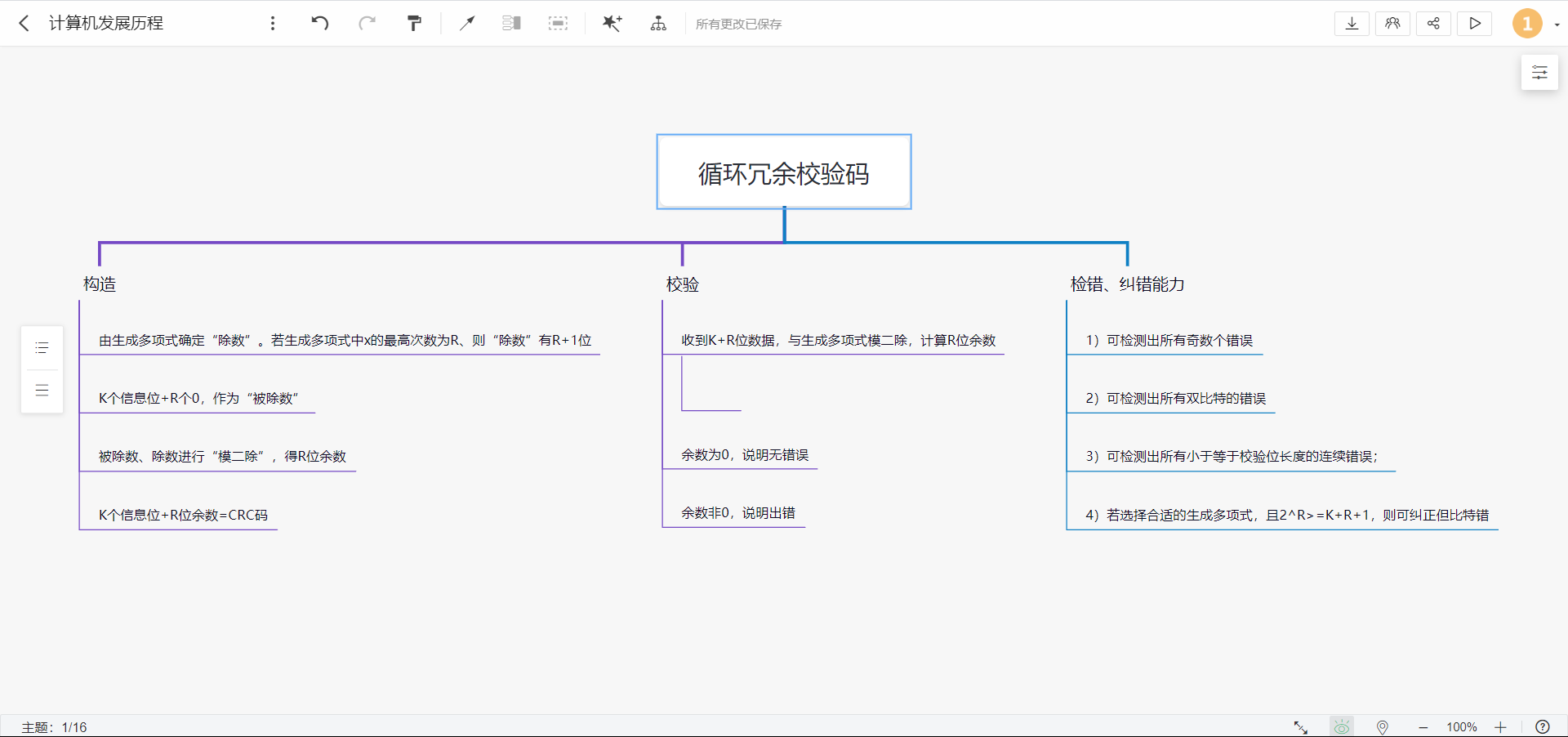Viewport: 1568px width, 737px height.
Task: Click the summary bracket tool icon
Action: tap(512, 23)
